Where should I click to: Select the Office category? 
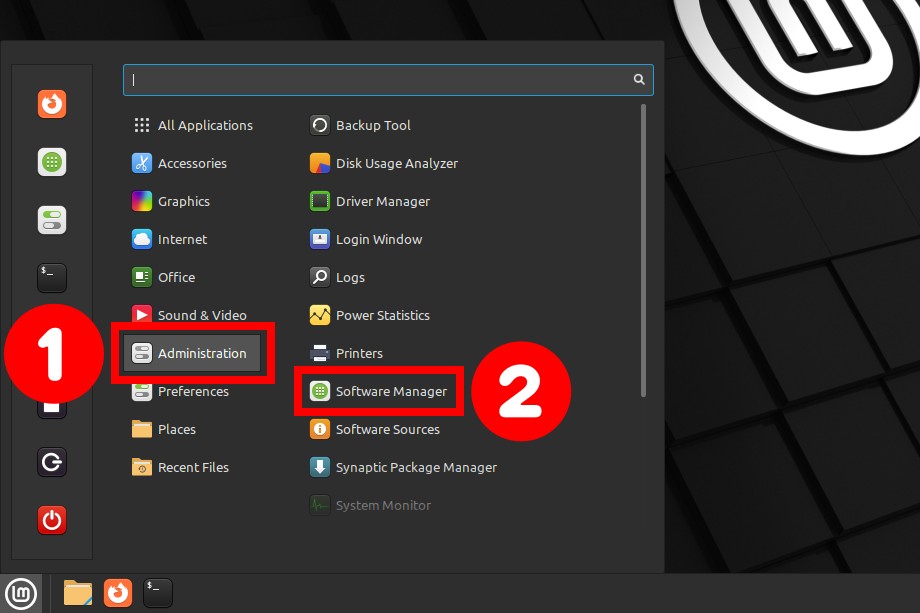click(x=193, y=277)
